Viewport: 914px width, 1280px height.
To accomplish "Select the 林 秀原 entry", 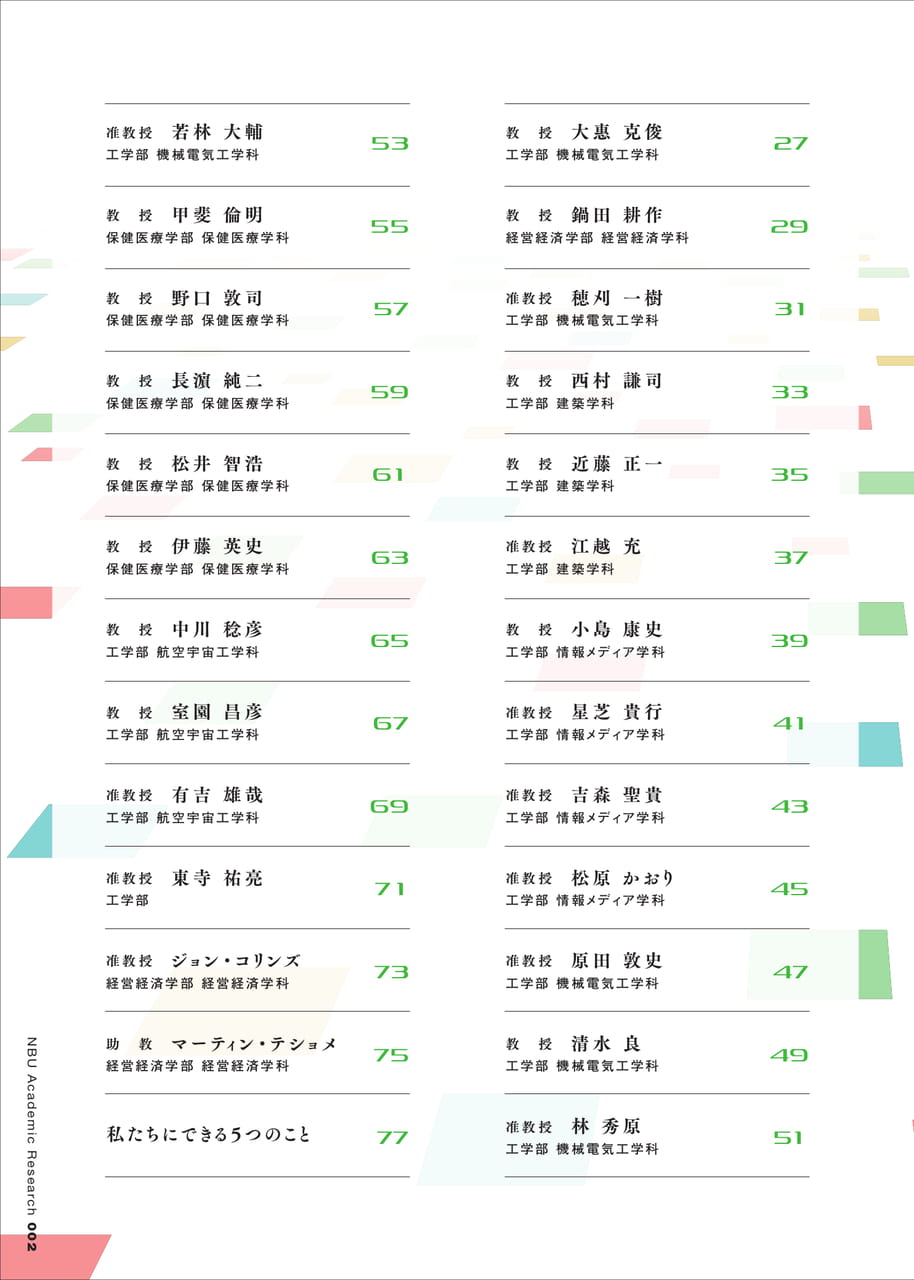I will [x=657, y=1137].
